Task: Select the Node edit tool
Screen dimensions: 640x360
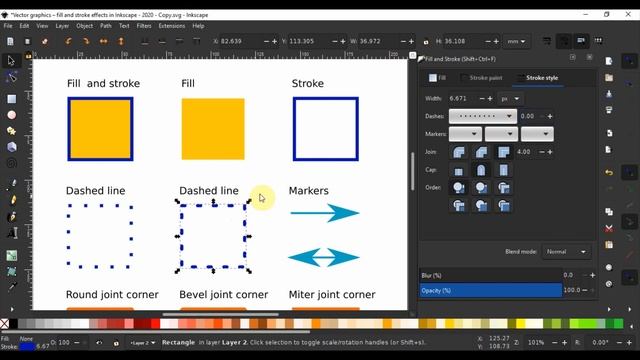Action: coord(11,77)
